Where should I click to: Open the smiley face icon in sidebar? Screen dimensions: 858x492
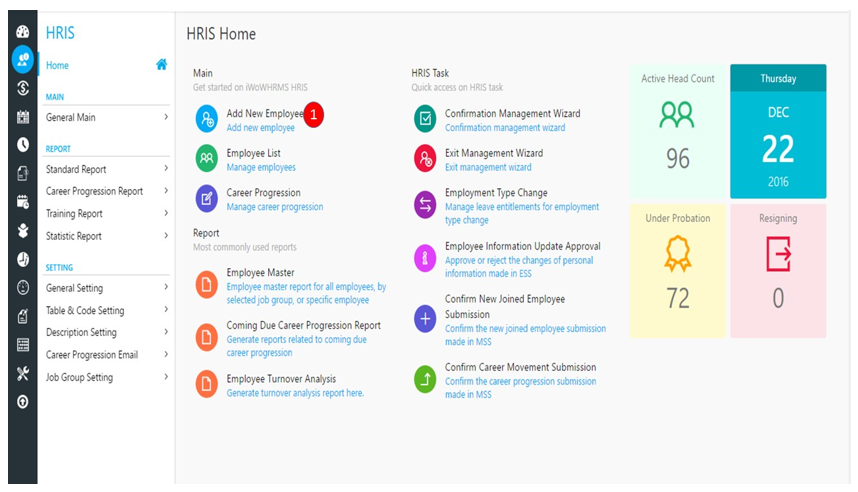(x=22, y=287)
